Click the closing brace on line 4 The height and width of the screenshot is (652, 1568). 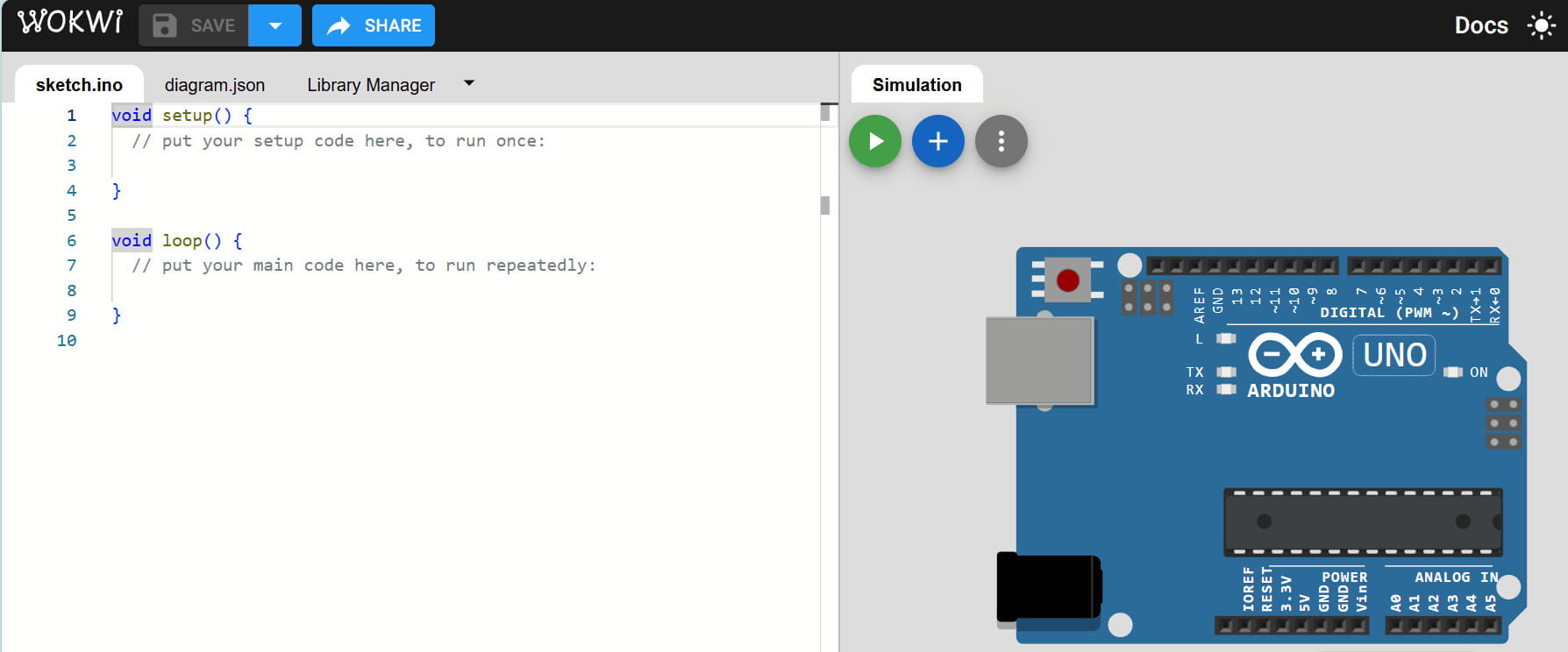tap(117, 191)
